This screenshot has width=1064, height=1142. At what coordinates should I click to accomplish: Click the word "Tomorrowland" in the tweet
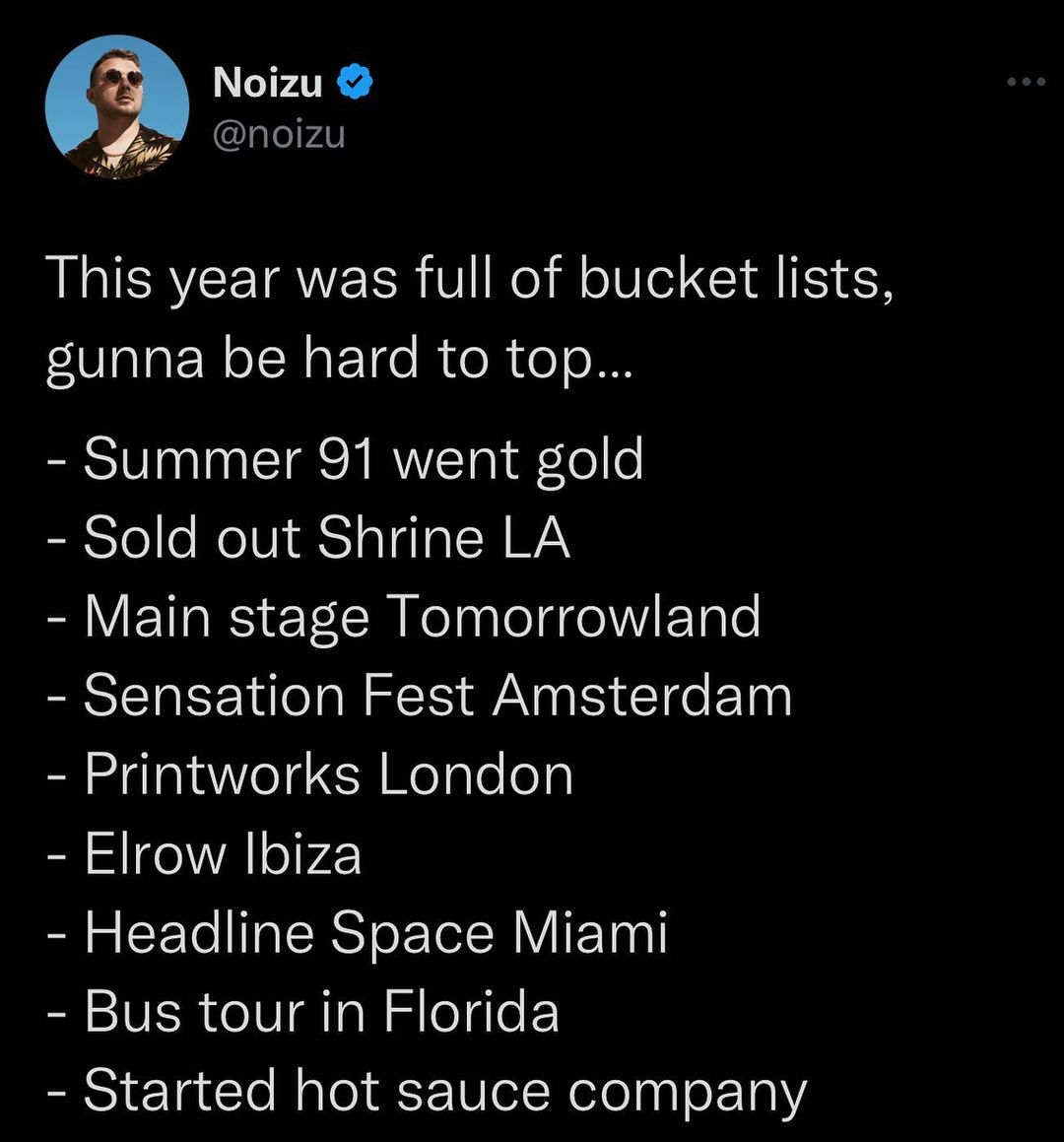pyautogui.click(x=572, y=617)
